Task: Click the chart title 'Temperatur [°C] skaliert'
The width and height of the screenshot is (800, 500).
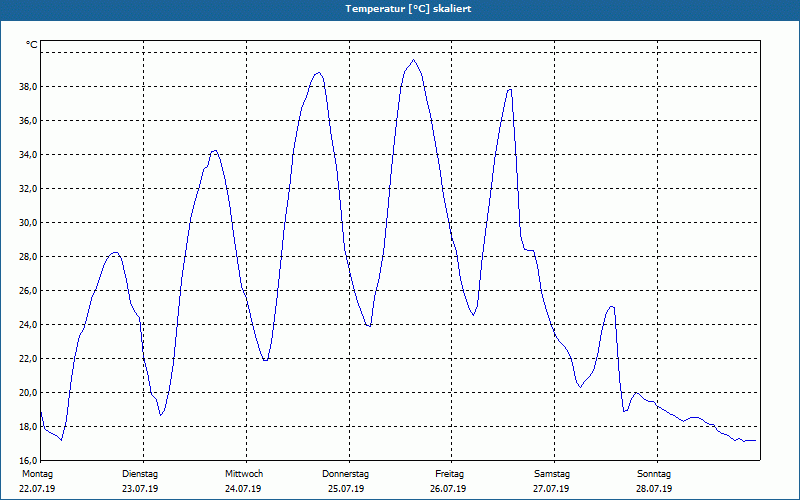Action: point(408,9)
